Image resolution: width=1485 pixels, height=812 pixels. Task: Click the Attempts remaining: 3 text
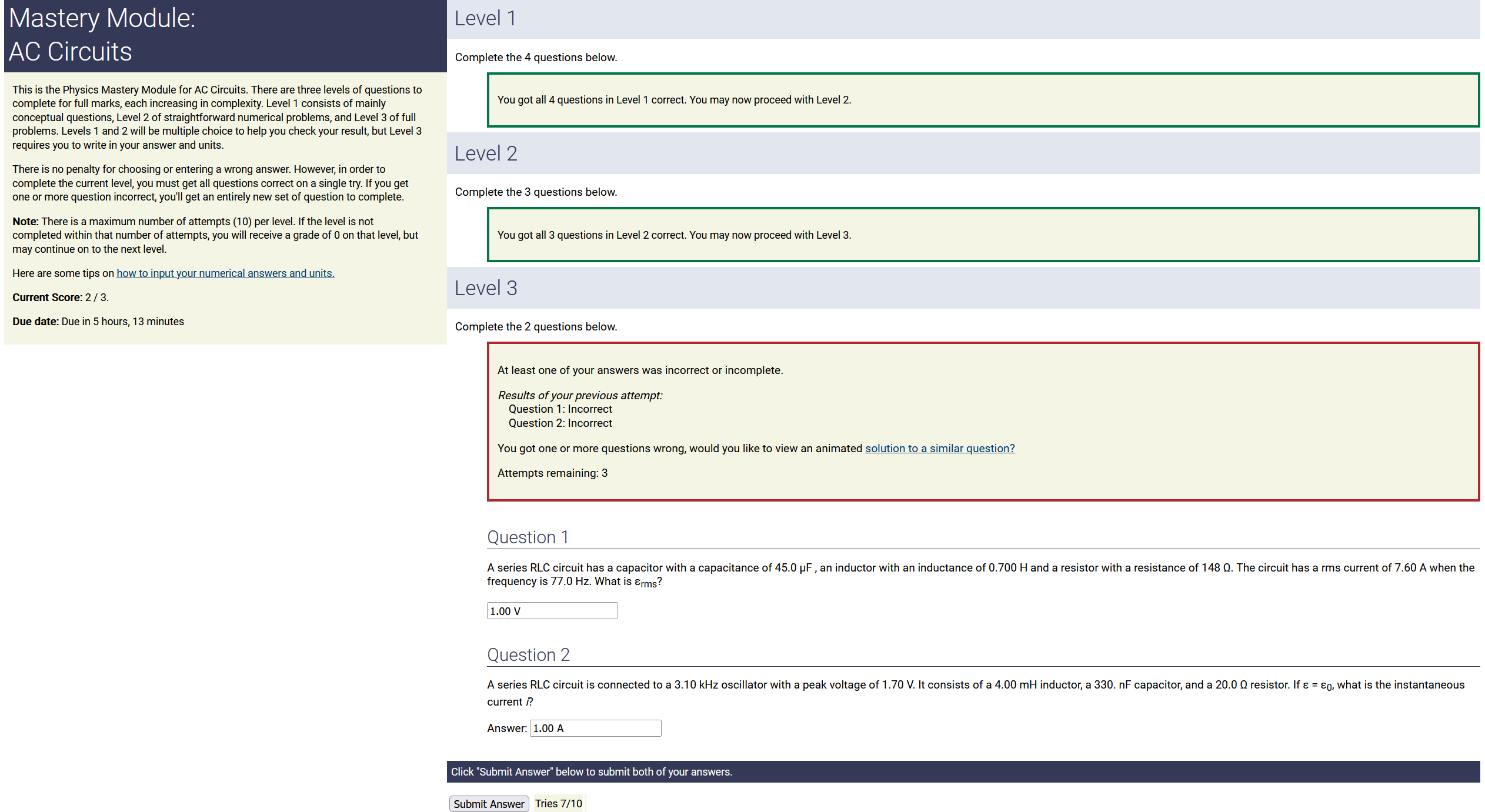click(x=552, y=473)
